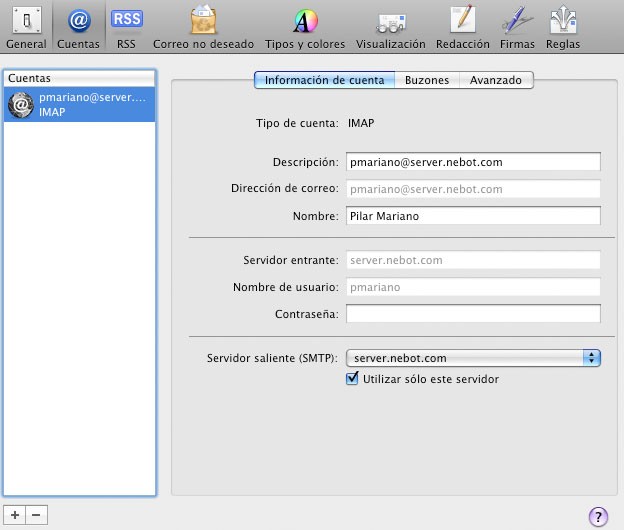Viewport: 624px width, 530px height.
Task: Open the RSS preferences pane
Action: pyautogui.click(x=127, y=27)
